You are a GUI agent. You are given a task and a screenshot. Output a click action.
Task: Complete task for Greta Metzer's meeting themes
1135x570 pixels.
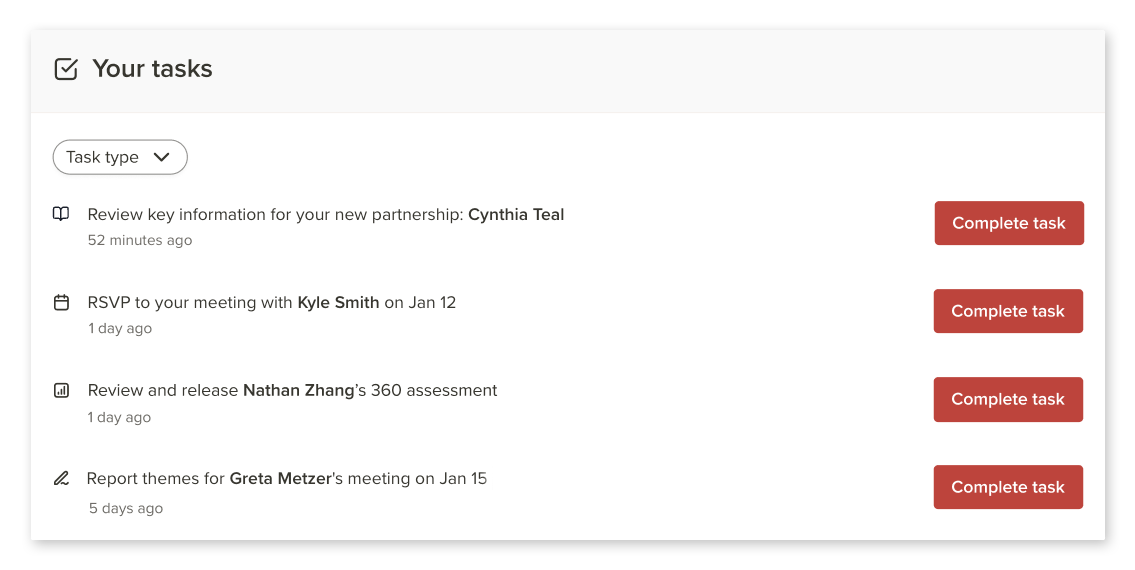[1008, 487]
